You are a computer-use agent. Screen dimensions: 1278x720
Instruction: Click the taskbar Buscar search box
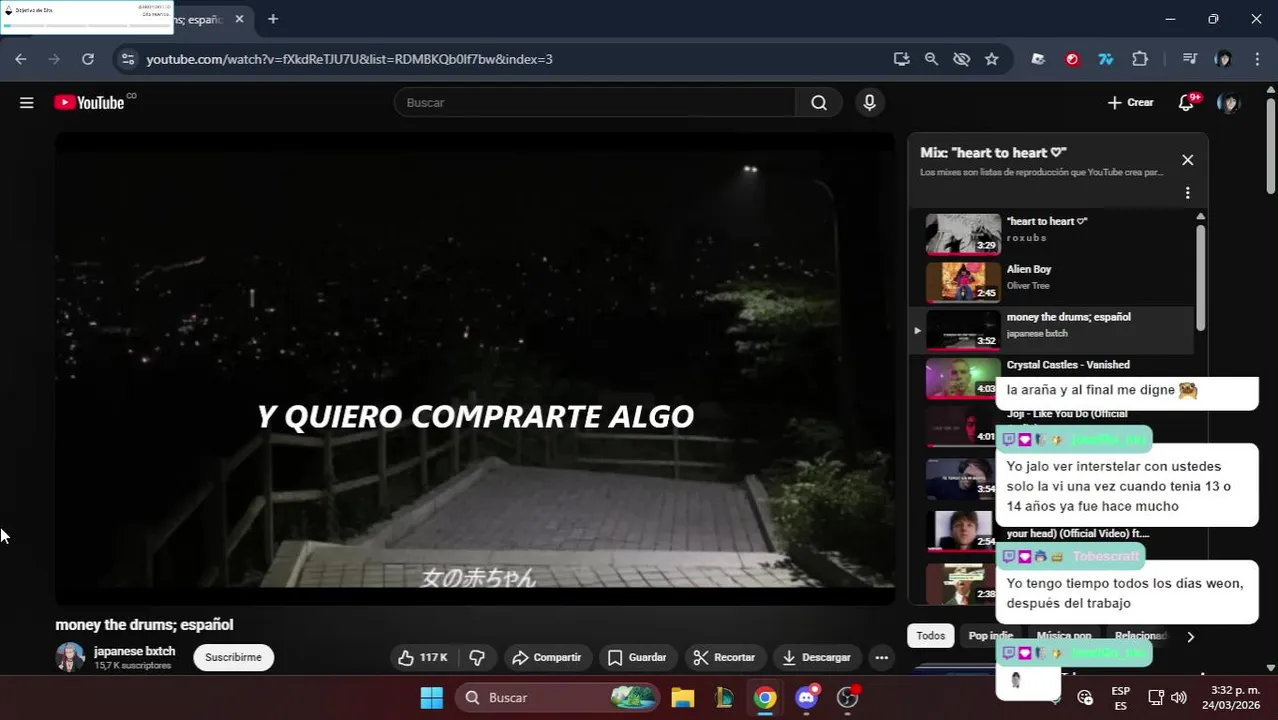(x=558, y=697)
